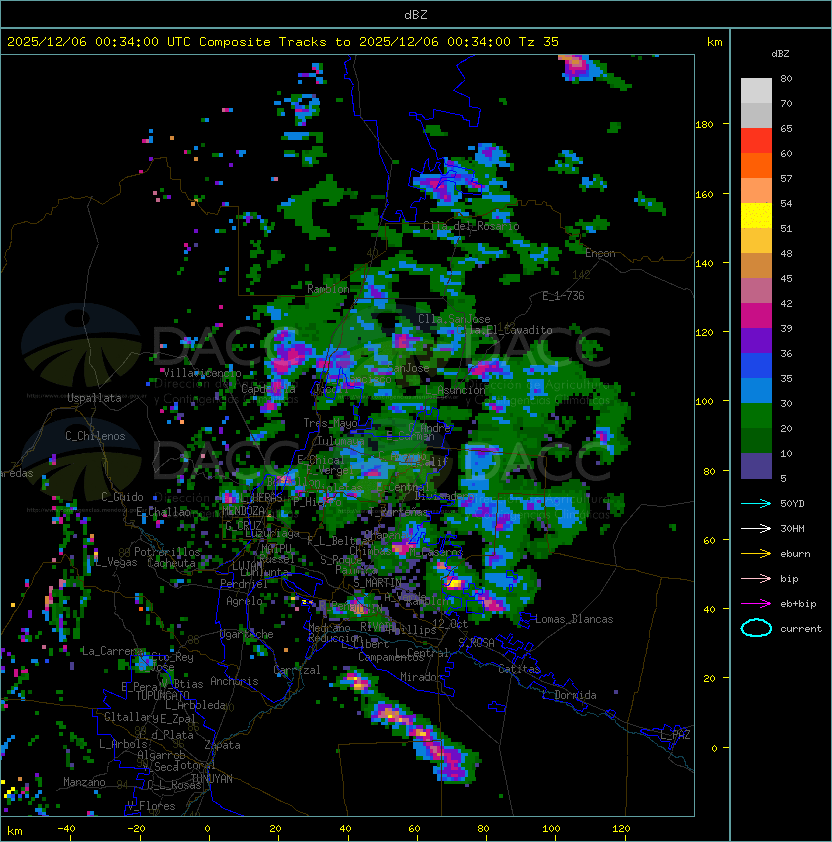The height and width of the screenshot is (842, 832).
Task: Click the 'Uspallata' map label
Action: 94,398
